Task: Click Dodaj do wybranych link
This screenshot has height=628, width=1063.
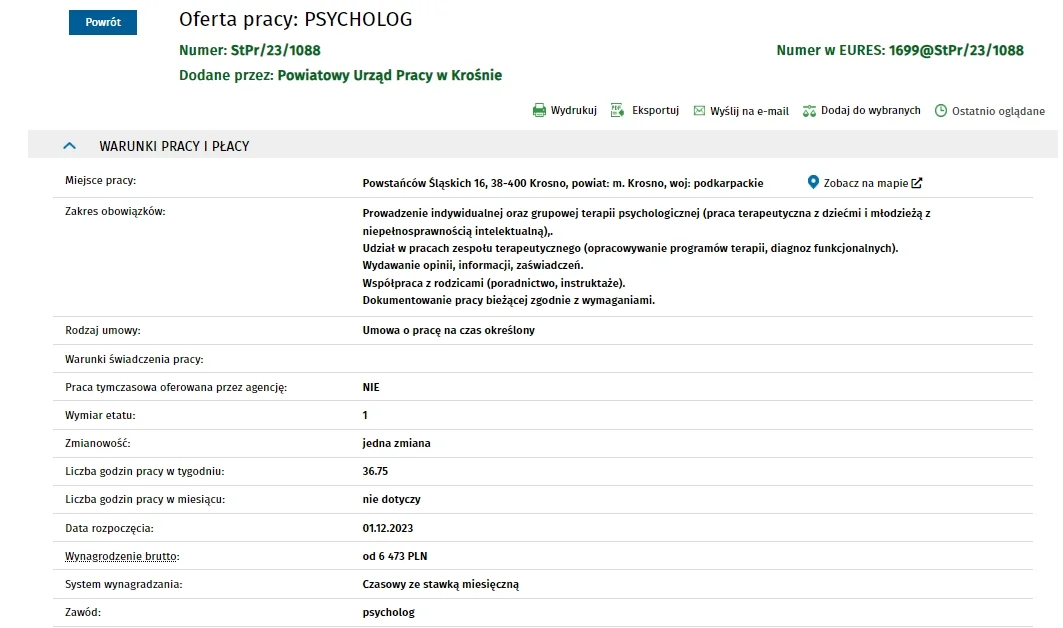Action: click(870, 111)
